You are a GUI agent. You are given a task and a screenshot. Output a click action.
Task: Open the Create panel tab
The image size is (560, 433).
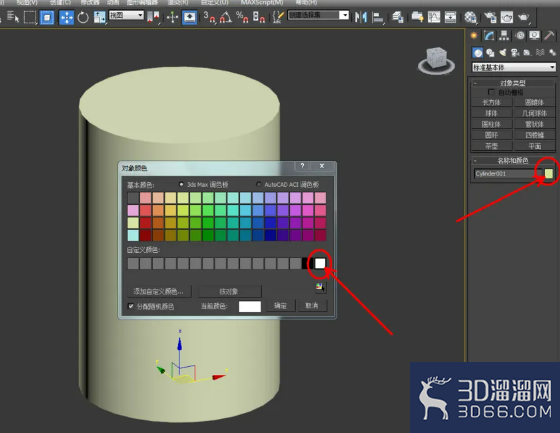(x=474, y=35)
